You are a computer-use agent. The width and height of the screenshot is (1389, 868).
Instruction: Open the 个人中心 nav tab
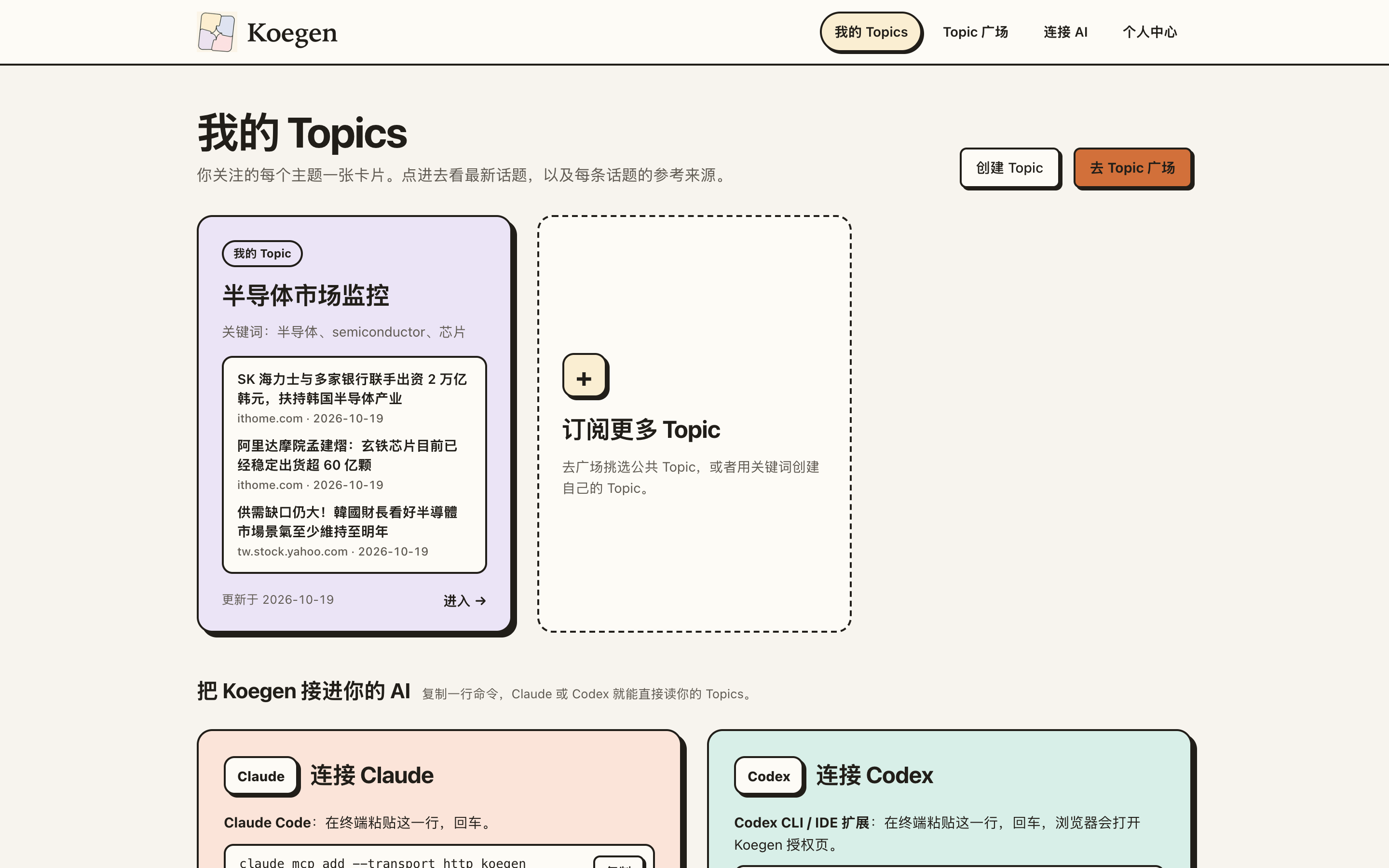(x=1150, y=32)
